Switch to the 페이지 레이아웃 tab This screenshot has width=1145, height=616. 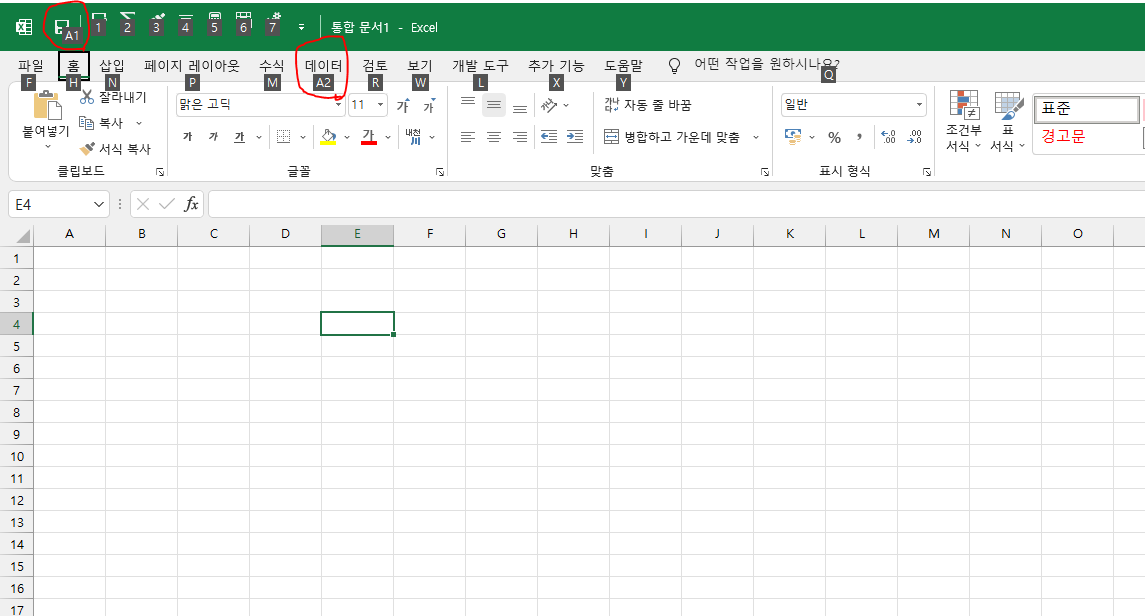[192, 66]
